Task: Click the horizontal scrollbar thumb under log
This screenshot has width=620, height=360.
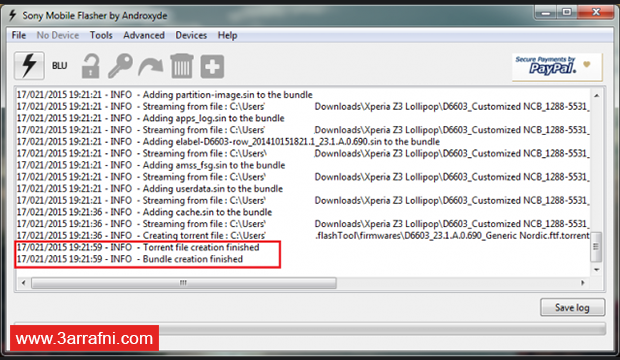Action: [x=184, y=282]
